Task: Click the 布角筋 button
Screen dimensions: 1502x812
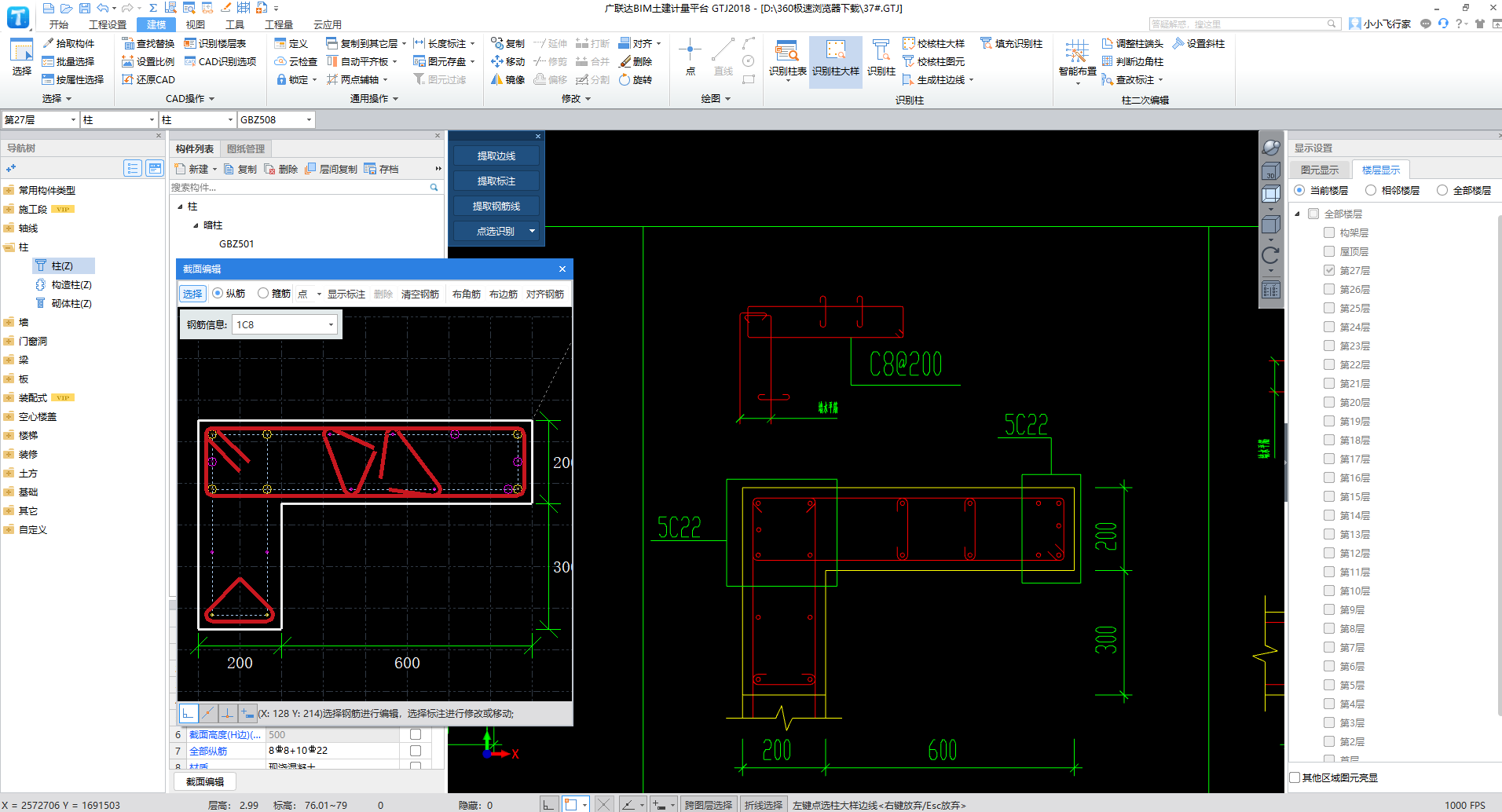Action: point(467,294)
